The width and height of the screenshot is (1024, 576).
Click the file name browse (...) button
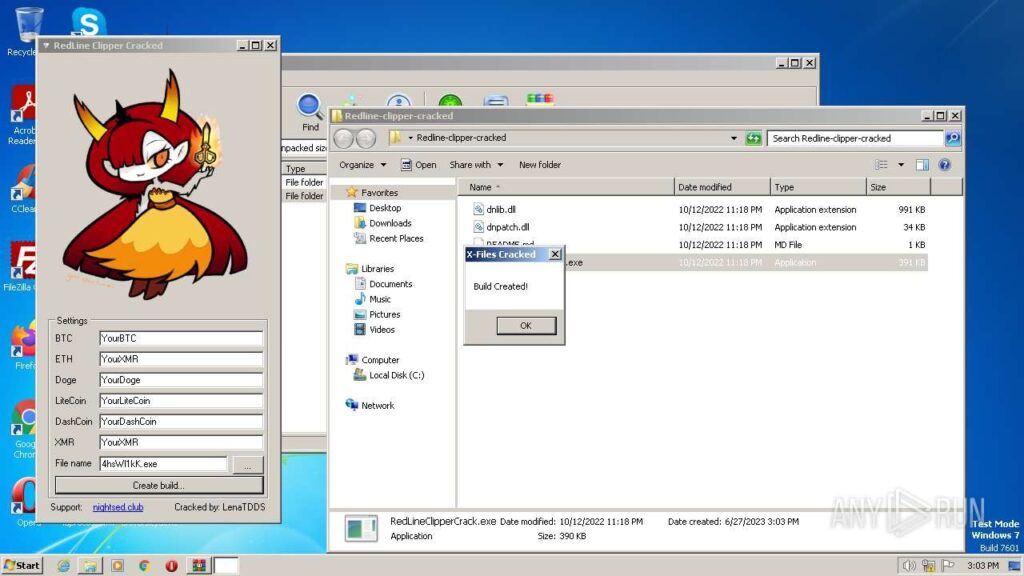pos(248,464)
